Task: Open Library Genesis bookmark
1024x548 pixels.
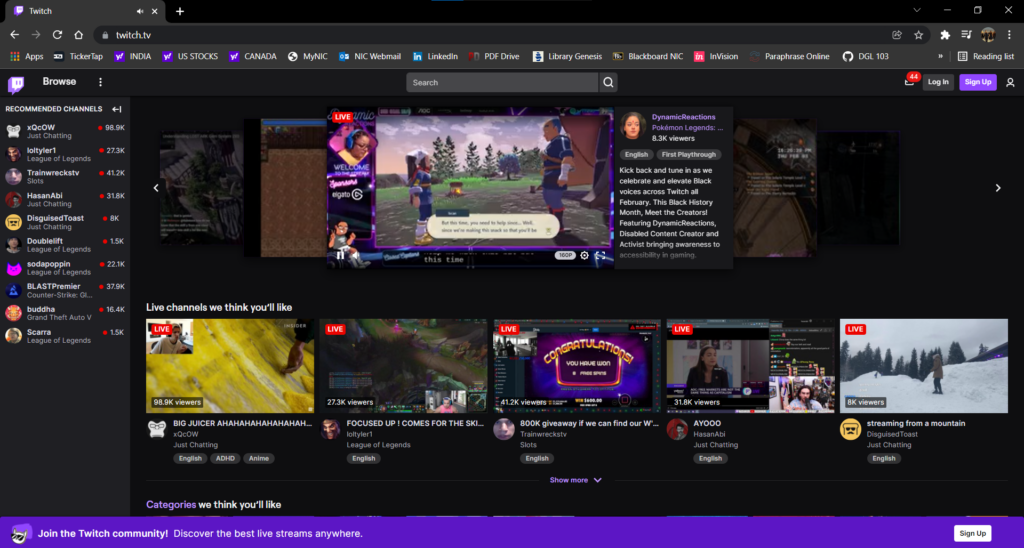Action: 567,56
